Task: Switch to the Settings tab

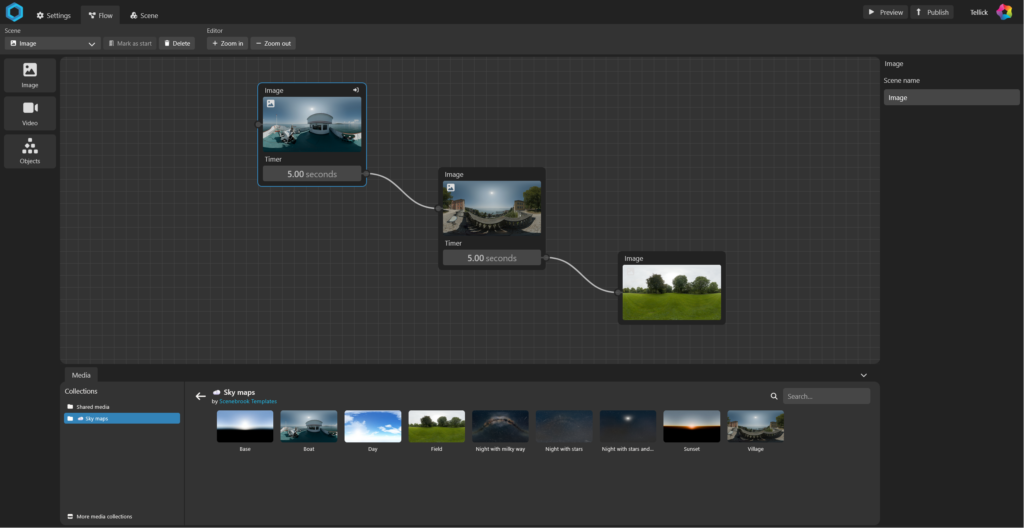Action: point(54,15)
